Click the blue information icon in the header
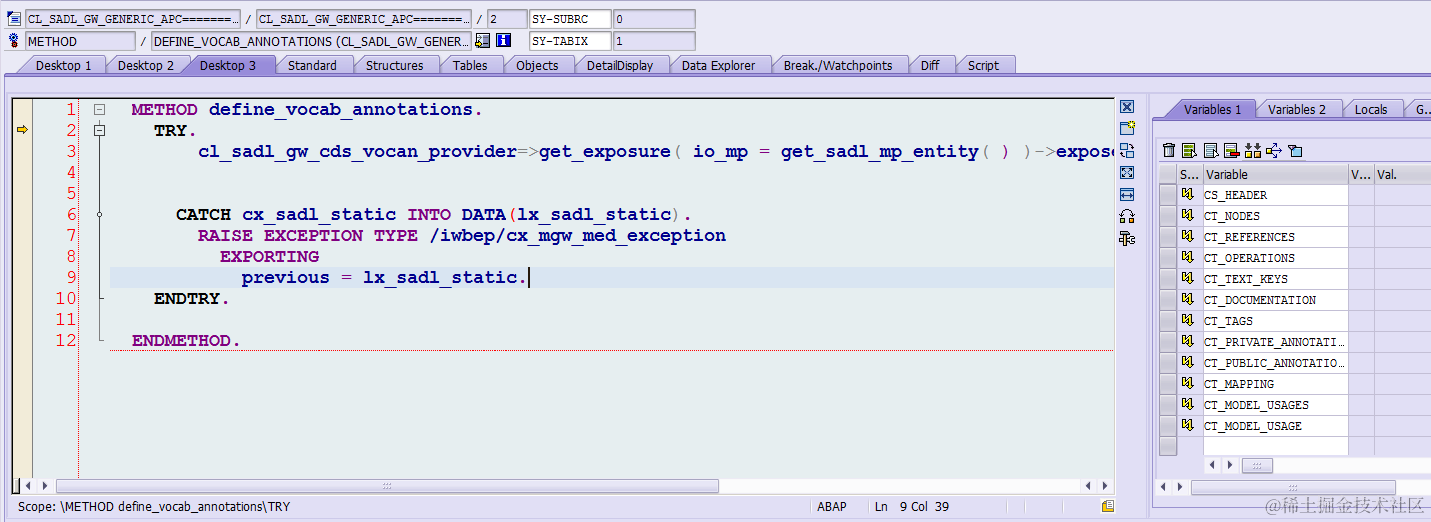Screen dimensions: 1431x522 [x=503, y=41]
